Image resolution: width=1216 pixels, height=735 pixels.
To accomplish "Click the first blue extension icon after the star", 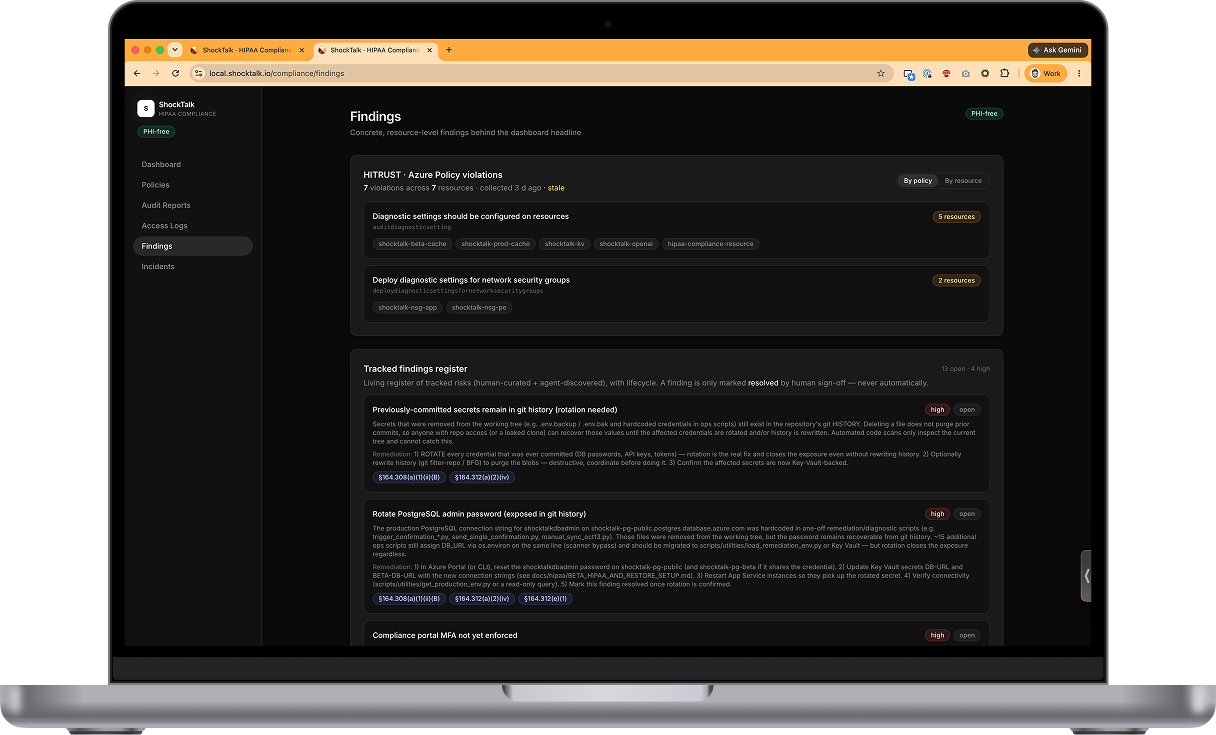I will [x=909, y=73].
